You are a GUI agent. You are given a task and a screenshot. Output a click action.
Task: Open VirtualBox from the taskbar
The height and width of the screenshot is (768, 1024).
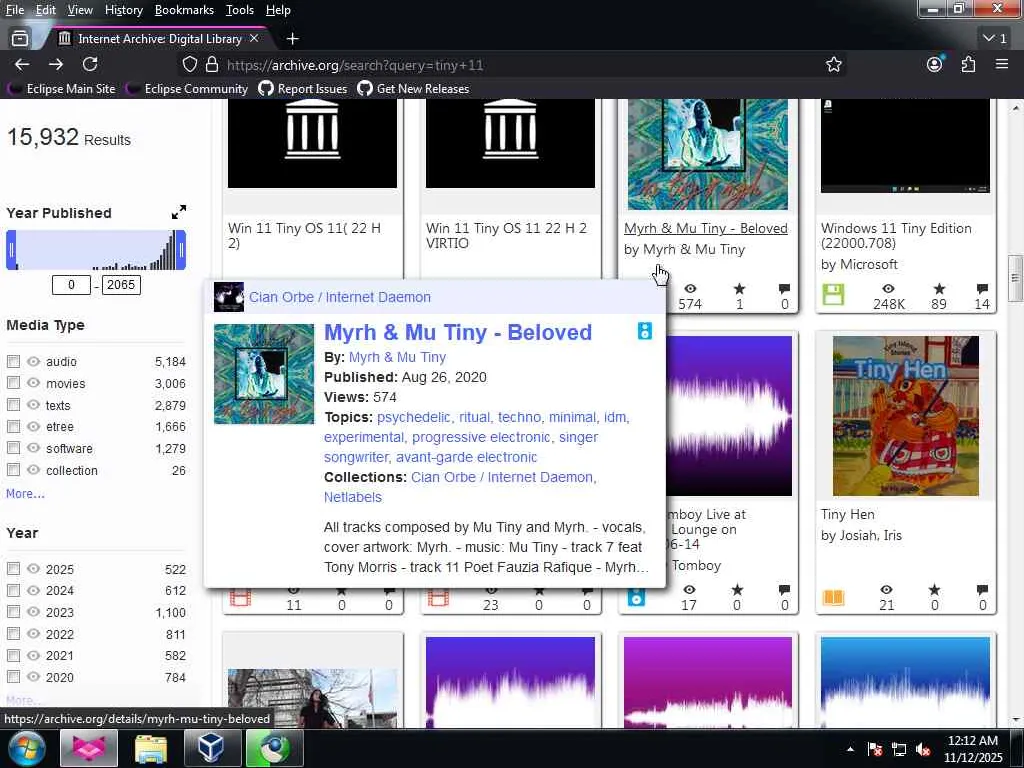tap(212, 748)
